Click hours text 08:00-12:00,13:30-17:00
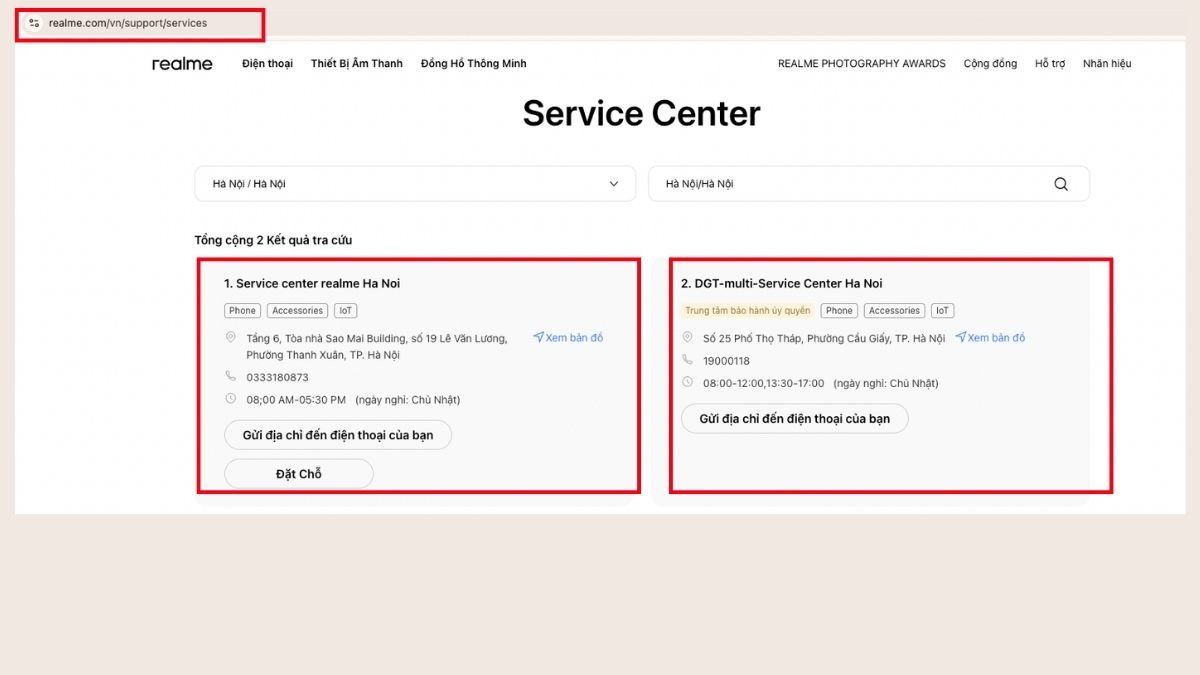Image resolution: width=1200 pixels, height=675 pixels. click(764, 383)
